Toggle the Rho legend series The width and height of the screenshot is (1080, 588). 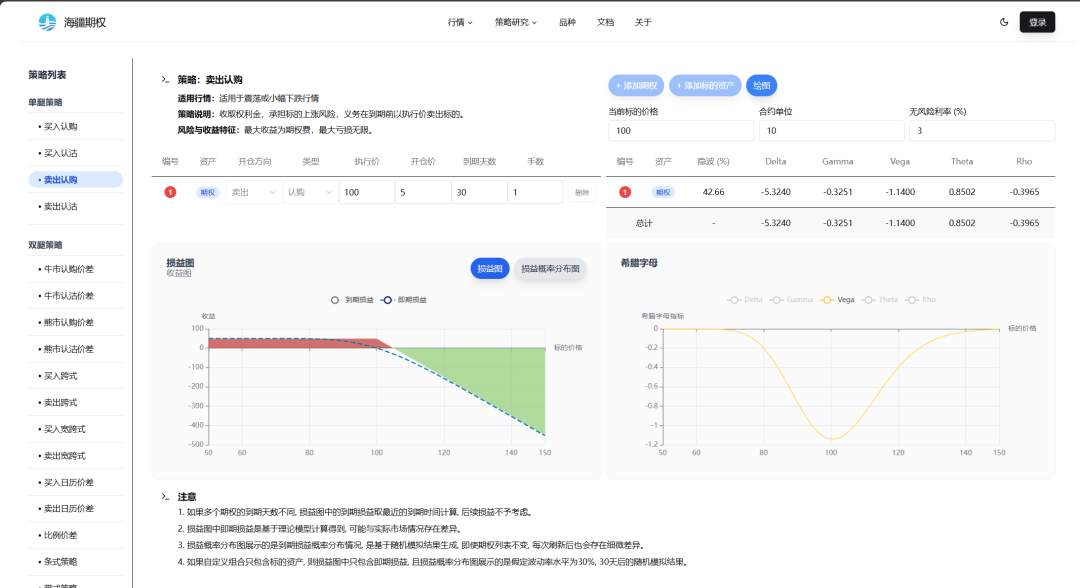tap(921, 299)
